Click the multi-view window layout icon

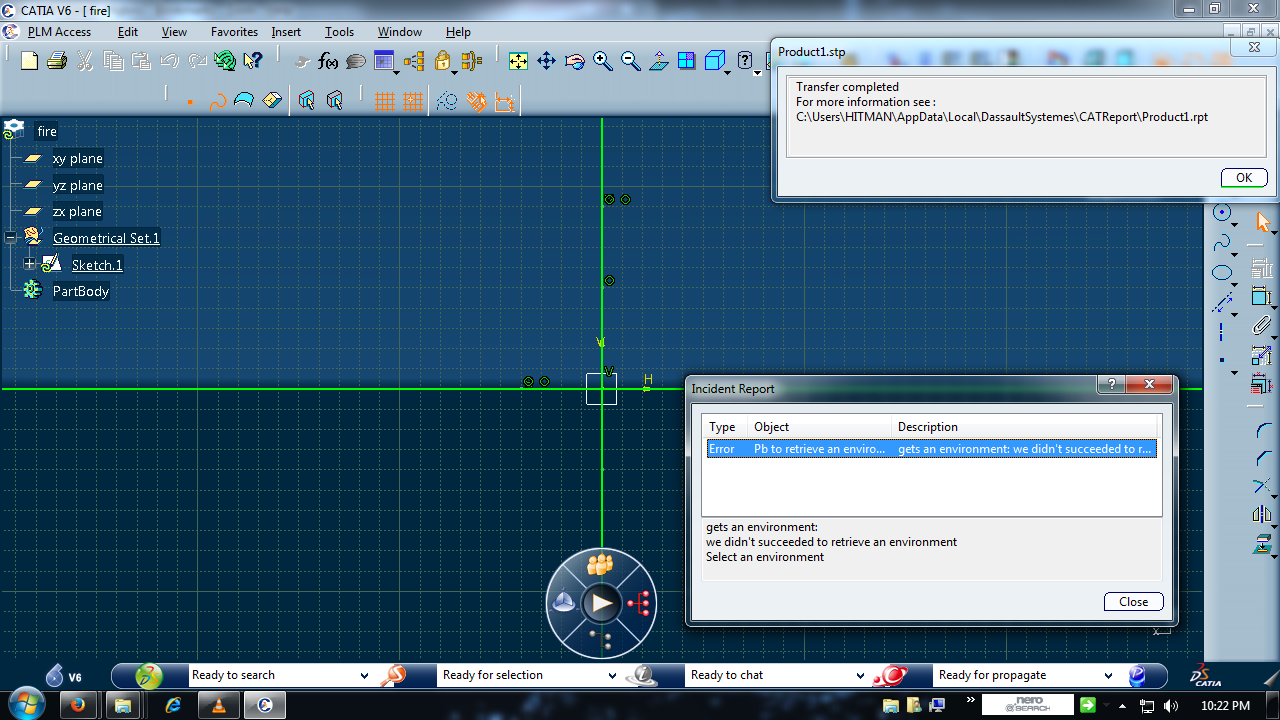[686, 62]
